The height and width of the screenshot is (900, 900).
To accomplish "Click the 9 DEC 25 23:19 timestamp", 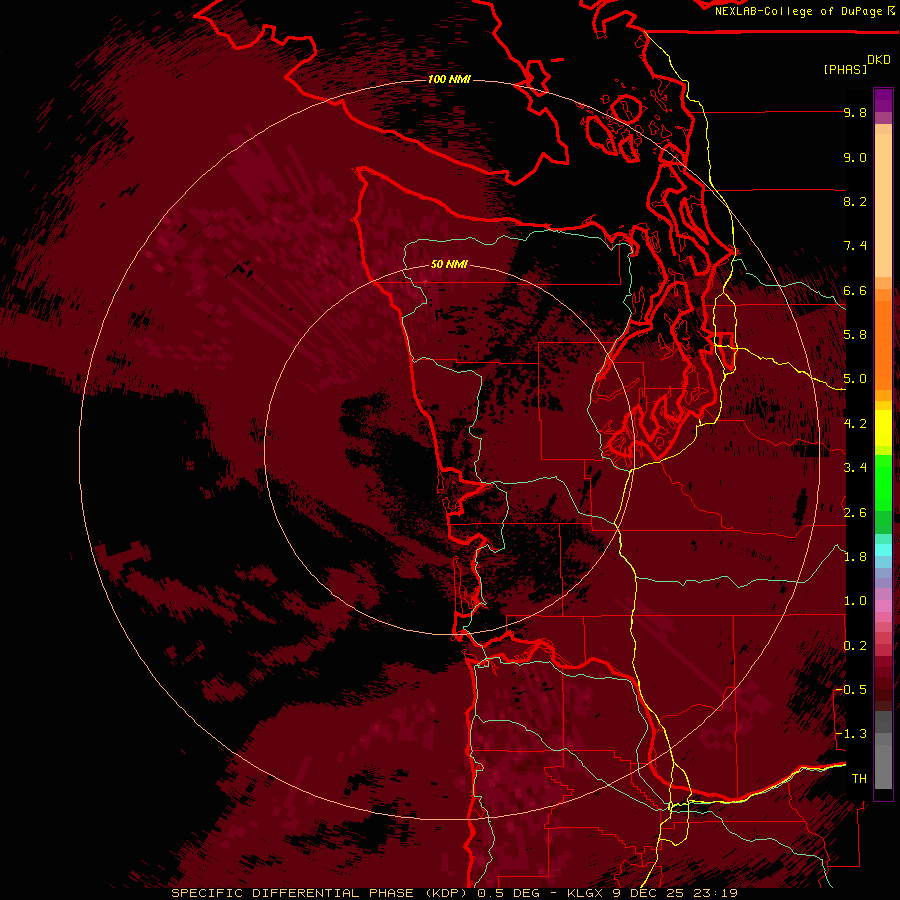I will point(675,893).
